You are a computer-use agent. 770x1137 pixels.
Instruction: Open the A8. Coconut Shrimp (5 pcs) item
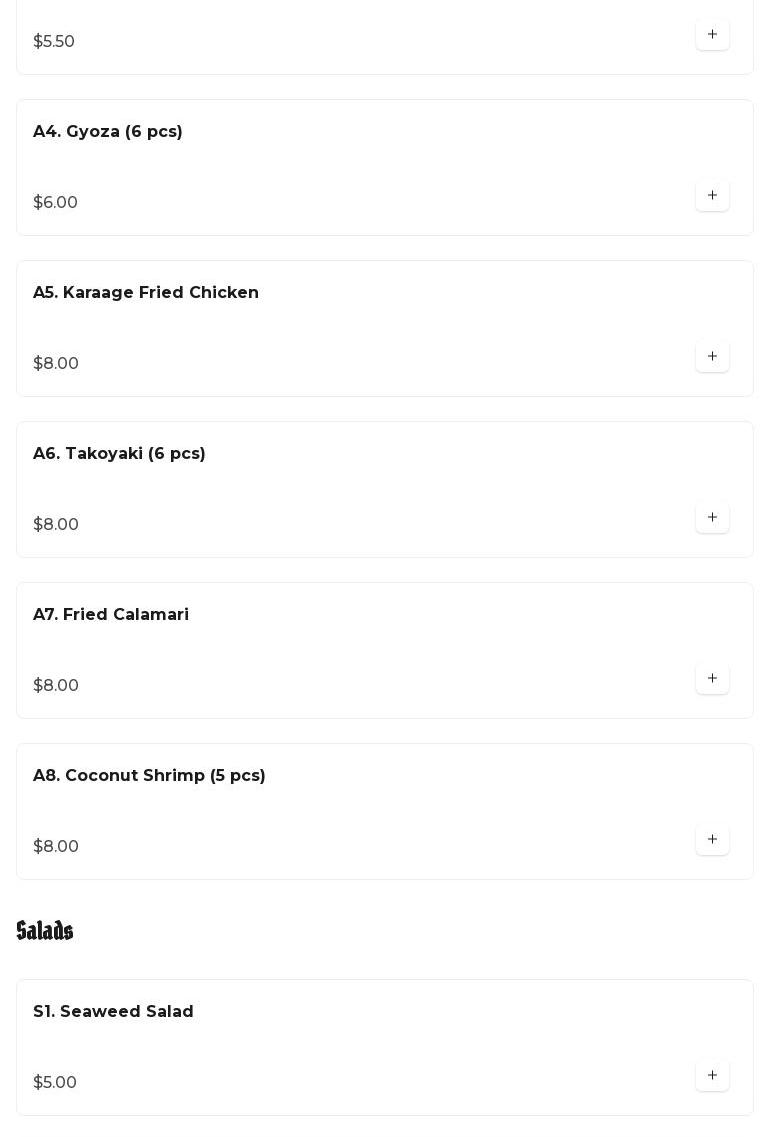[x=149, y=776]
